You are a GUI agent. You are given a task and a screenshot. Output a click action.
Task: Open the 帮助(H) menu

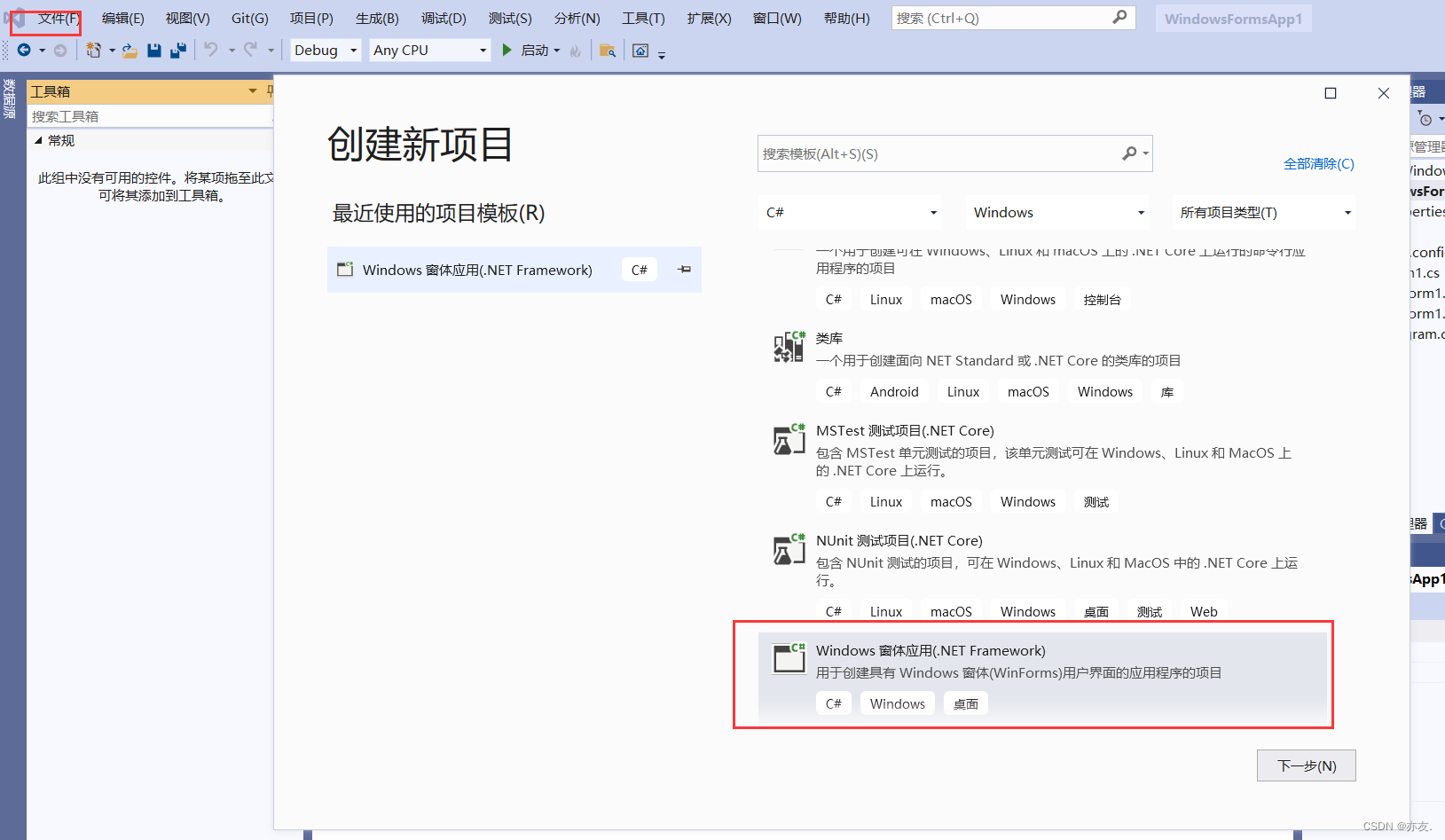[x=846, y=18]
